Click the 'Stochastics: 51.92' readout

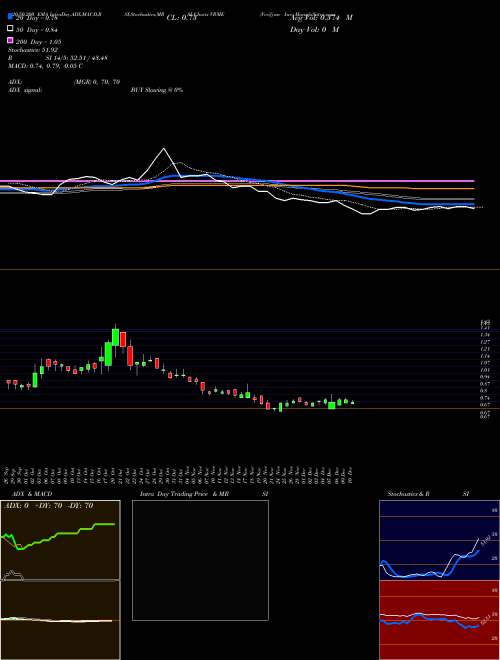pyautogui.click(x=32, y=50)
